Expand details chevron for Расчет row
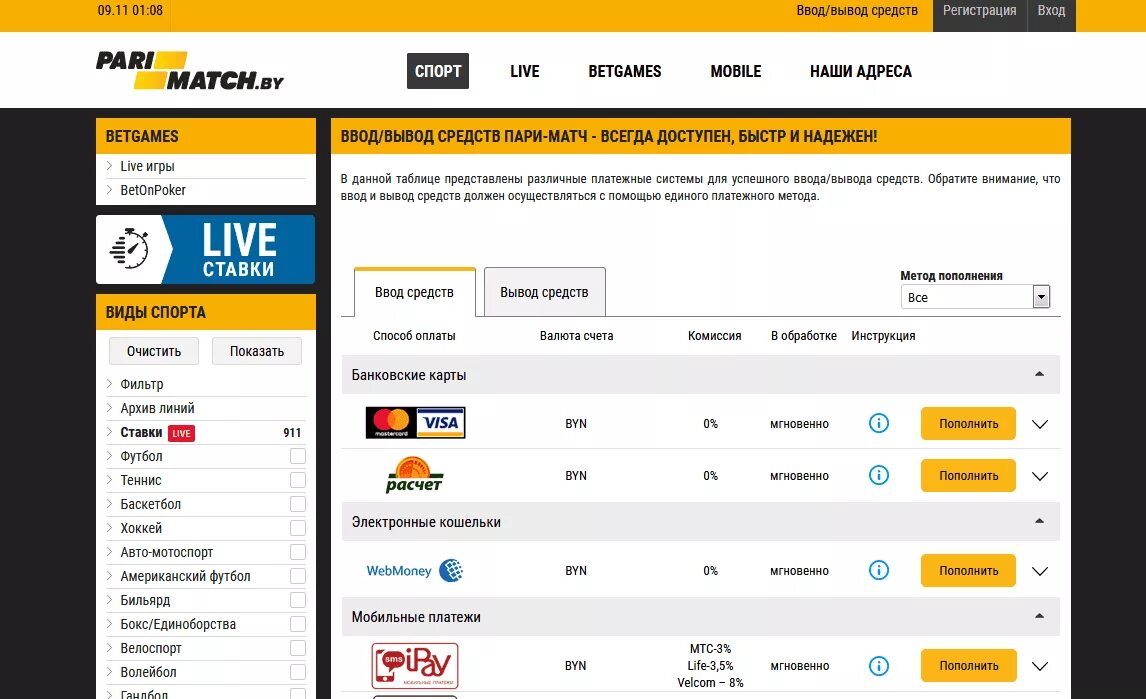Viewport: 1146px width, 699px height. pyautogui.click(x=1039, y=476)
